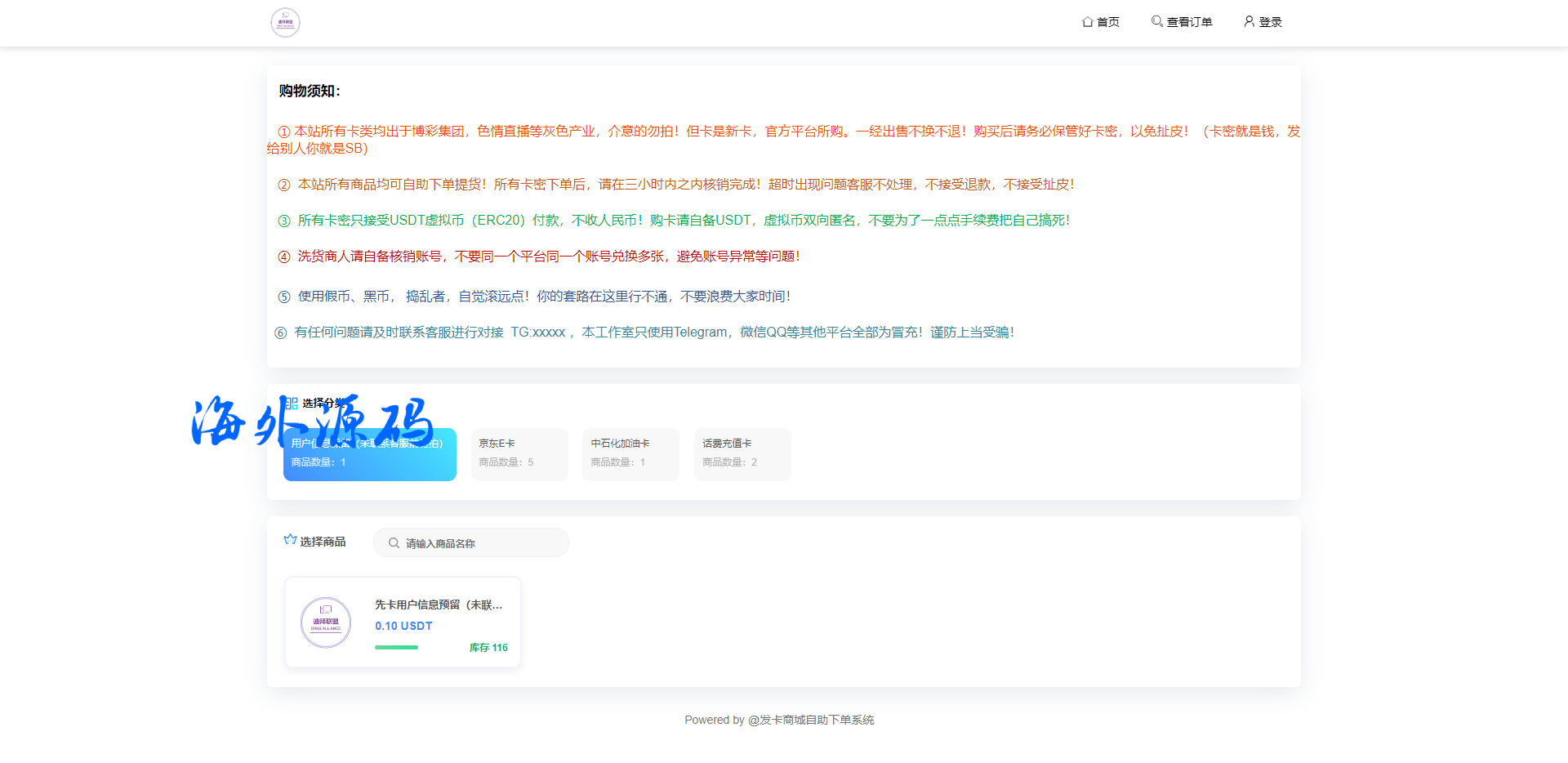Click the Powered by 发卡商城自助下单系统 footer
Viewport: 1568px width, 763px height.
point(779,720)
